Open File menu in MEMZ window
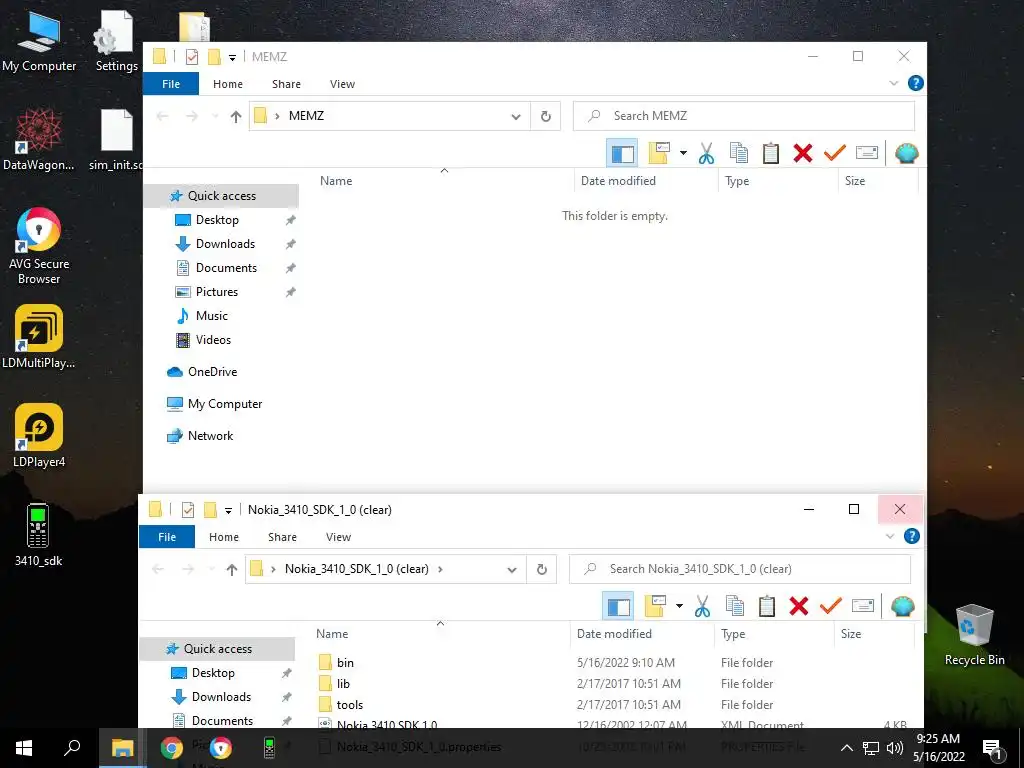The width and height of the screenshot is (1024, 768). coord(171,84)
